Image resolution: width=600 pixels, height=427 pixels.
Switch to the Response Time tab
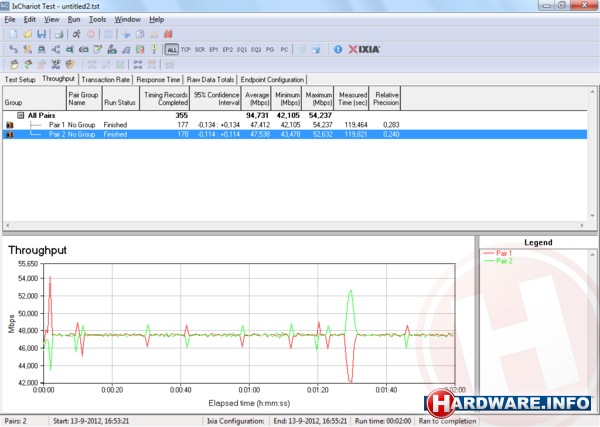[158, 80]
